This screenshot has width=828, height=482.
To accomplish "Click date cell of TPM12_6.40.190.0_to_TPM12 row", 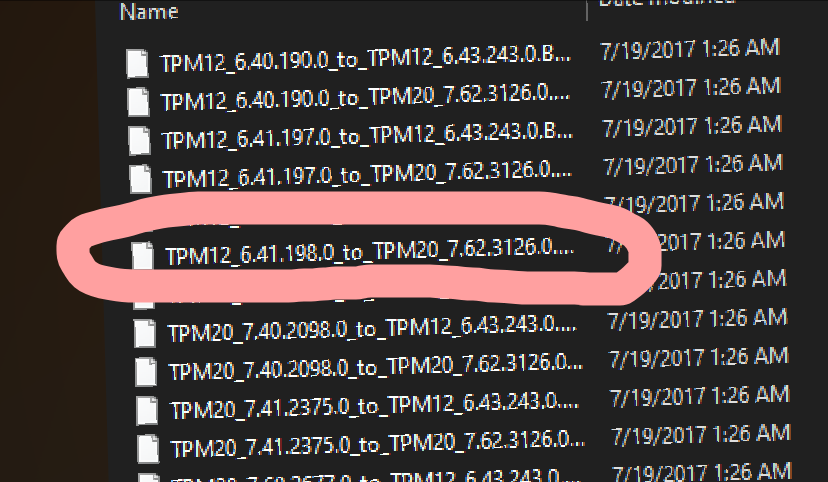I will (690, 49).
